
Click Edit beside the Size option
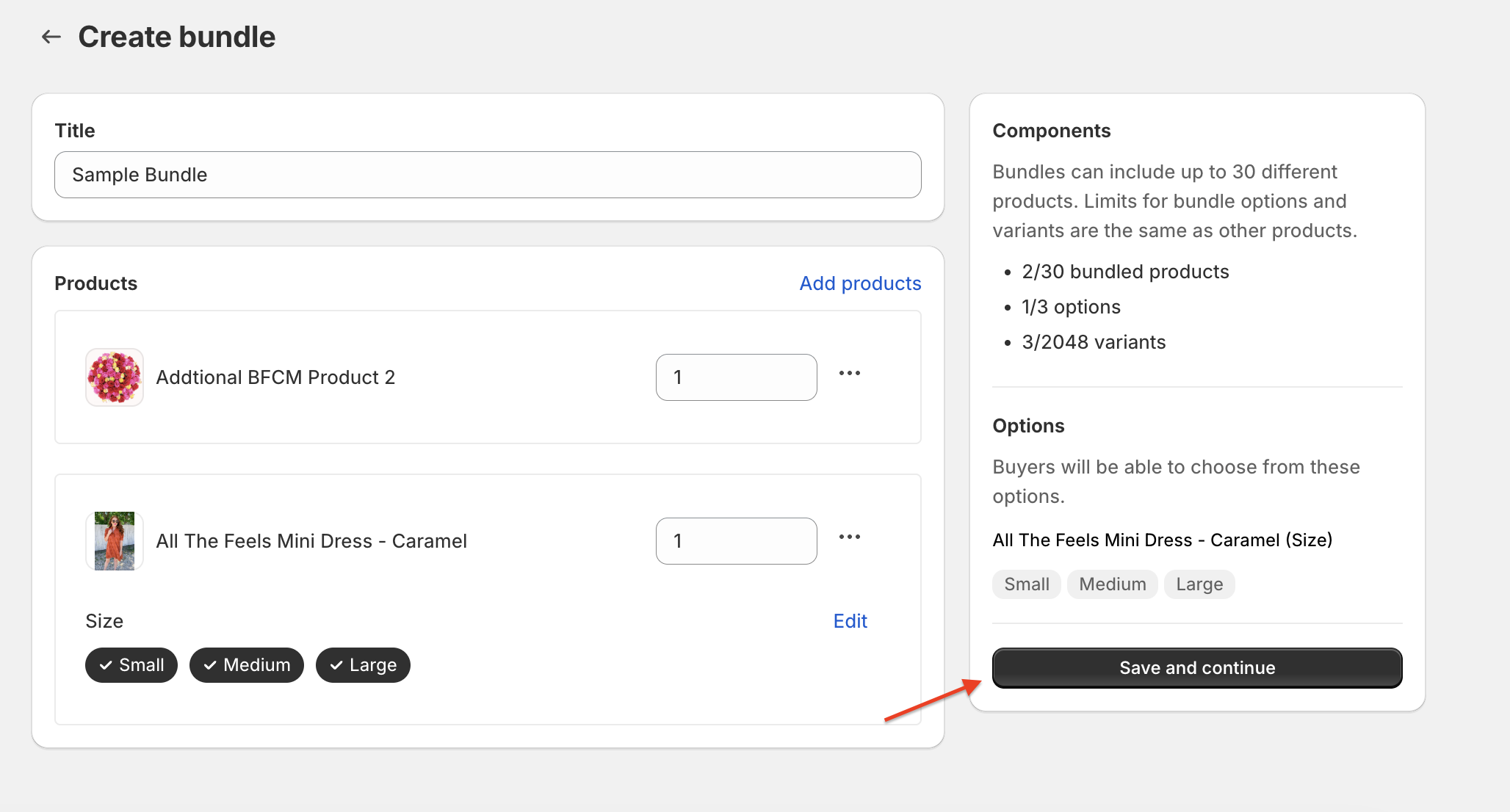(850, 621)
